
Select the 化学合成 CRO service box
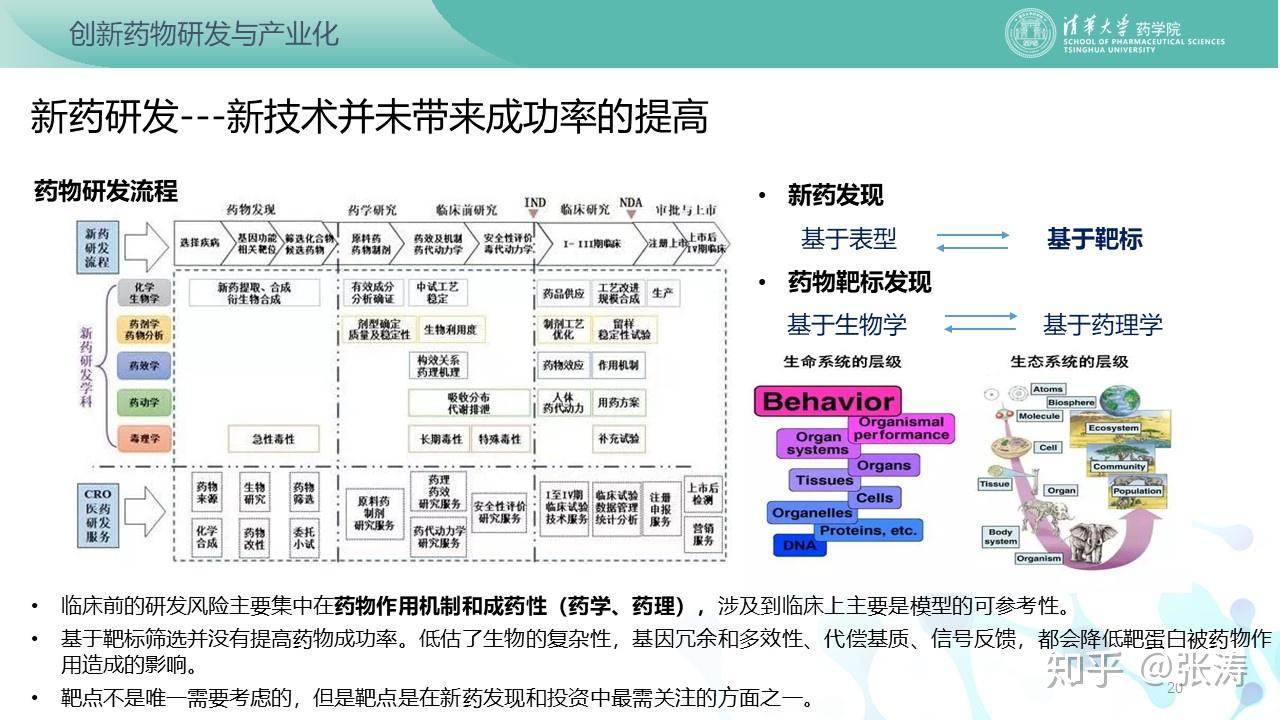pyautogui.click(x=207, y=537)
